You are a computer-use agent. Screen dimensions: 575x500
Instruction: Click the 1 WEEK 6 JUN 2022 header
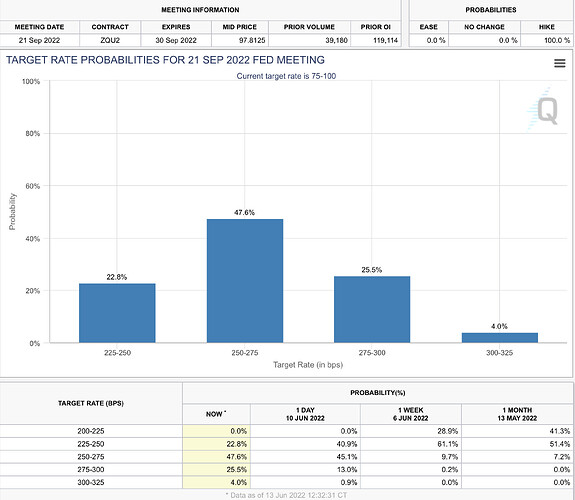coord(411,414)
